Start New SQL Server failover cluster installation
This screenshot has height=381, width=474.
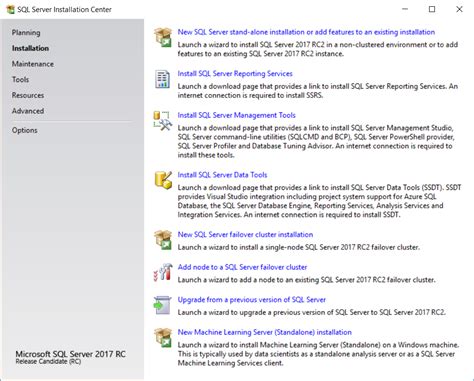coord(245,234)
